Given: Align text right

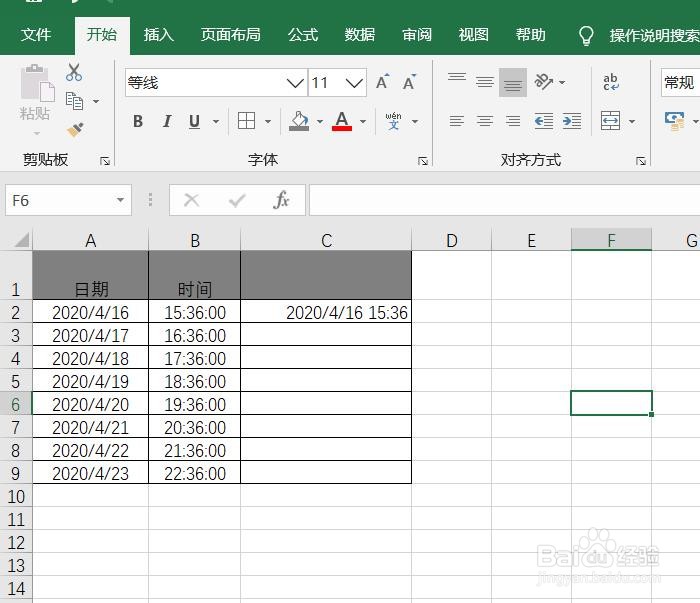Looking at the screenshot, I should tap(513, 121).
